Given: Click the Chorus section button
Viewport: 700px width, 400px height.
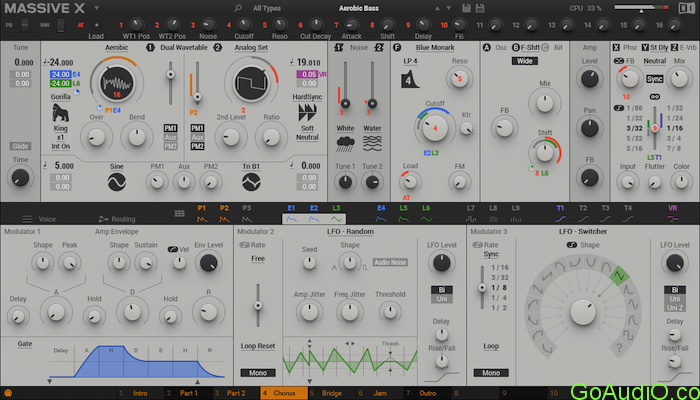Looking at the screenshot, I should point(284,393).
